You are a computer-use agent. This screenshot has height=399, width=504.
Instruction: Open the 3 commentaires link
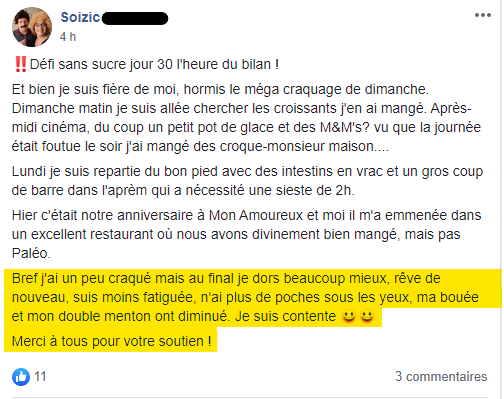(441, 377)
